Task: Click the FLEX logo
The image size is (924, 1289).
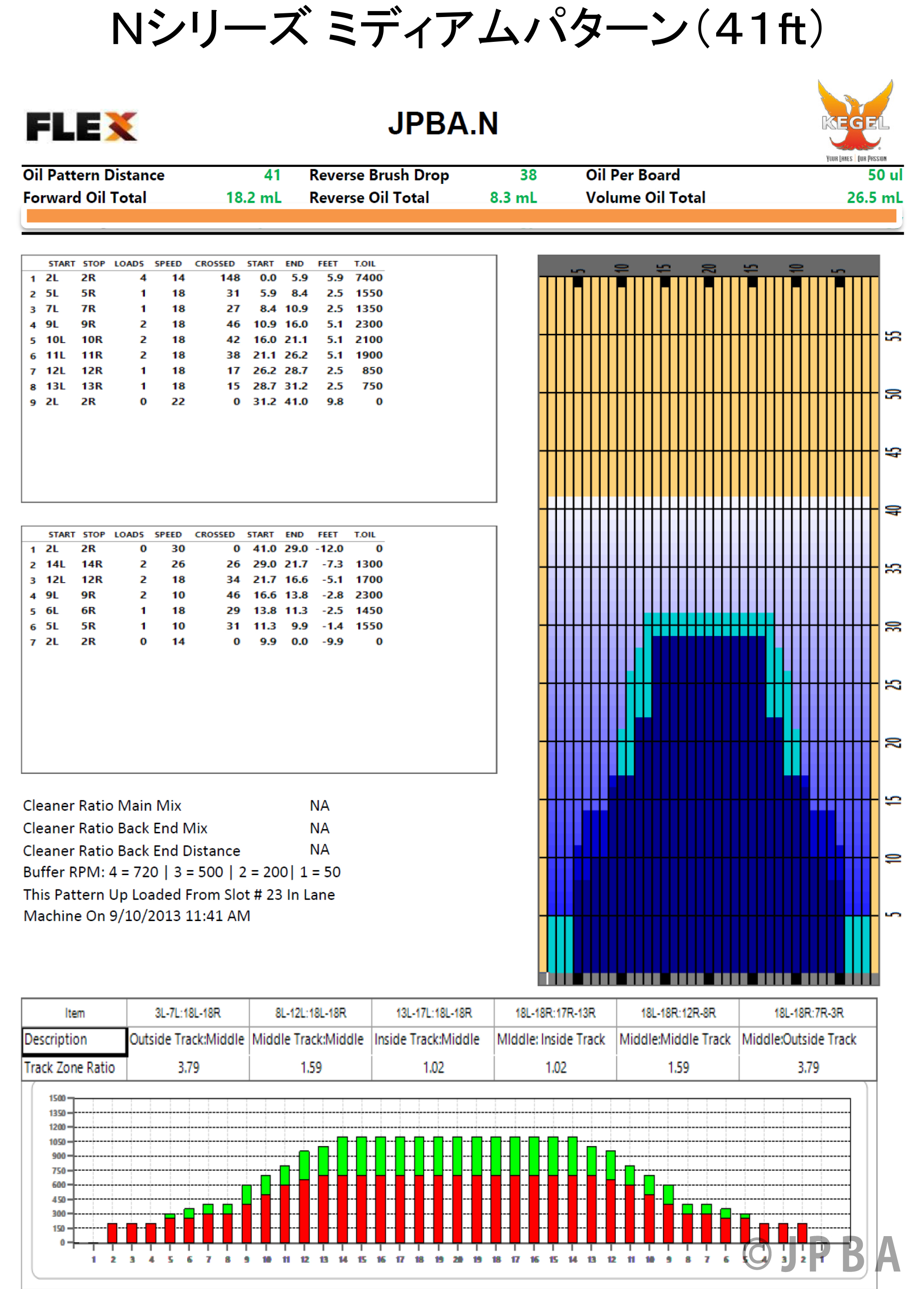Action: pos(81,126)
